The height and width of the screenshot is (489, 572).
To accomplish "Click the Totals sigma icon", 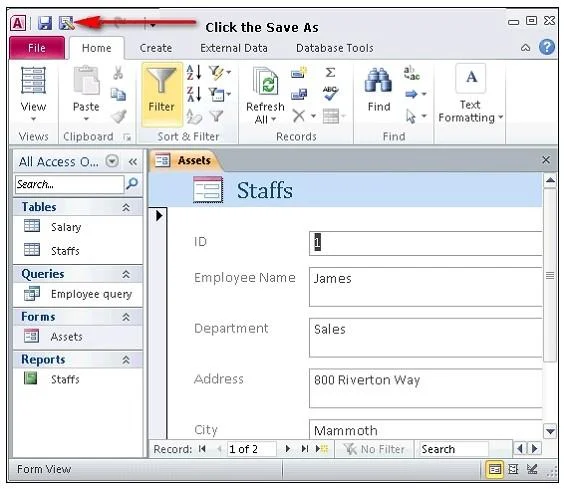I will [330, 72].
